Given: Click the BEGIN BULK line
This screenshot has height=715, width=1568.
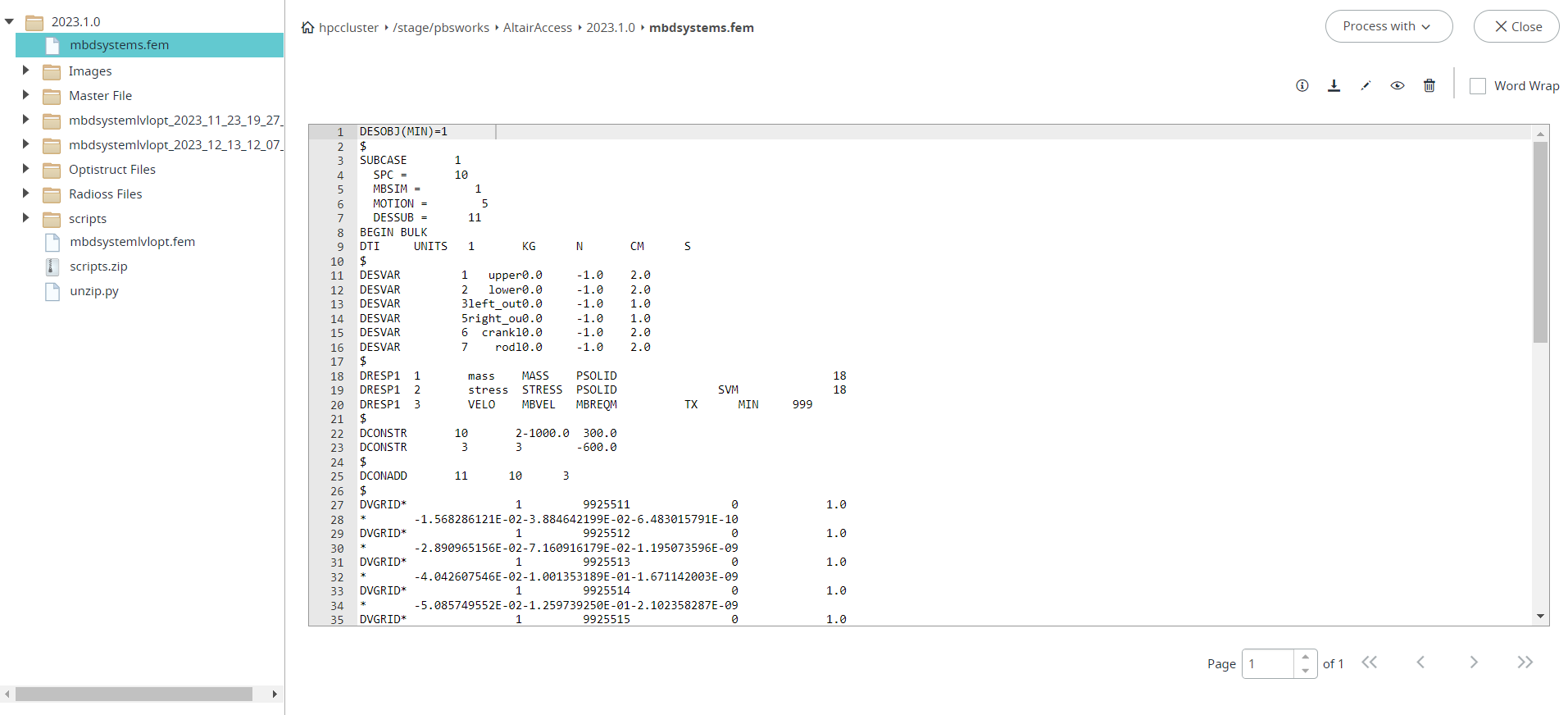Looking at the screenshot, I should [x=393, y=233].
